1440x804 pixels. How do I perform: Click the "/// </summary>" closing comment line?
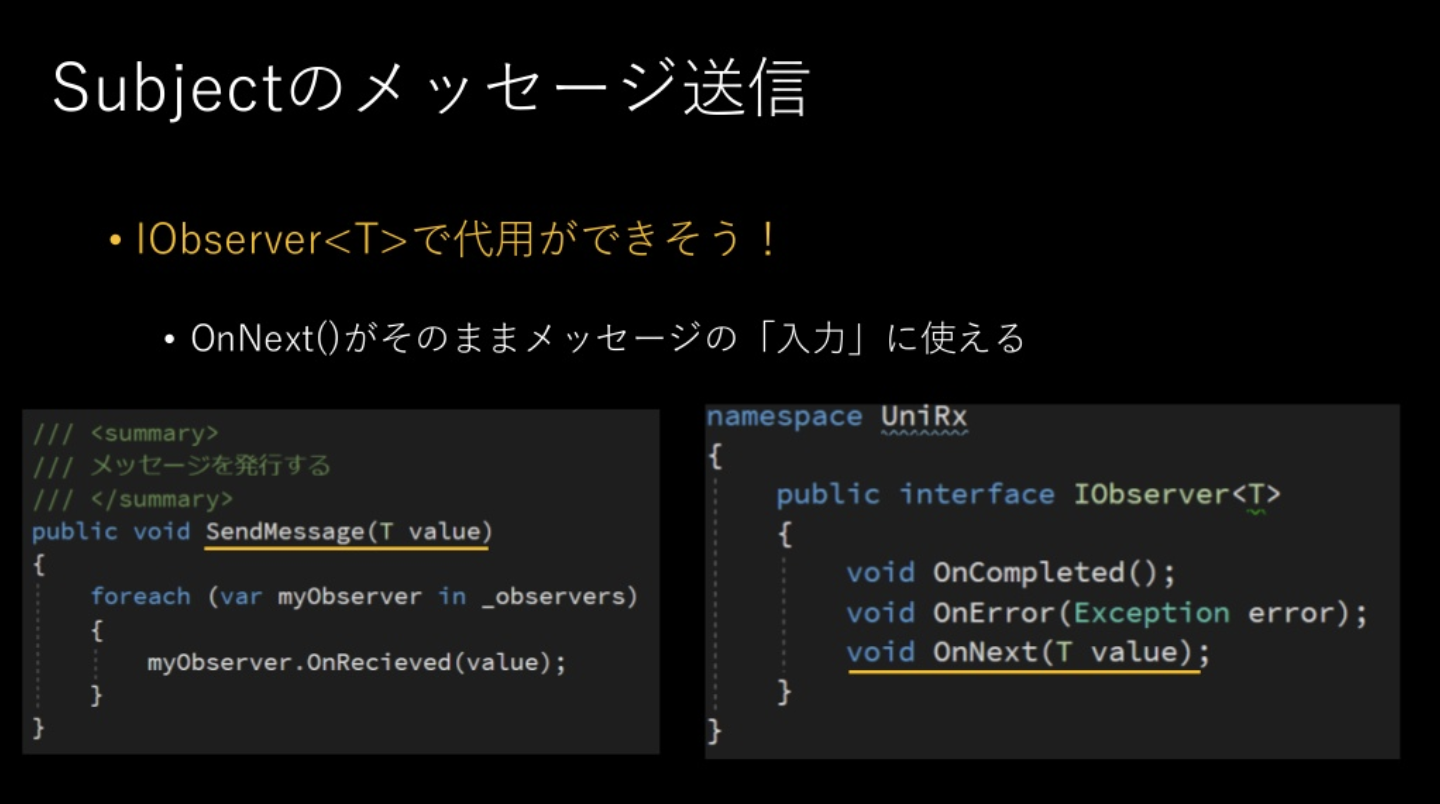[133, 499]
